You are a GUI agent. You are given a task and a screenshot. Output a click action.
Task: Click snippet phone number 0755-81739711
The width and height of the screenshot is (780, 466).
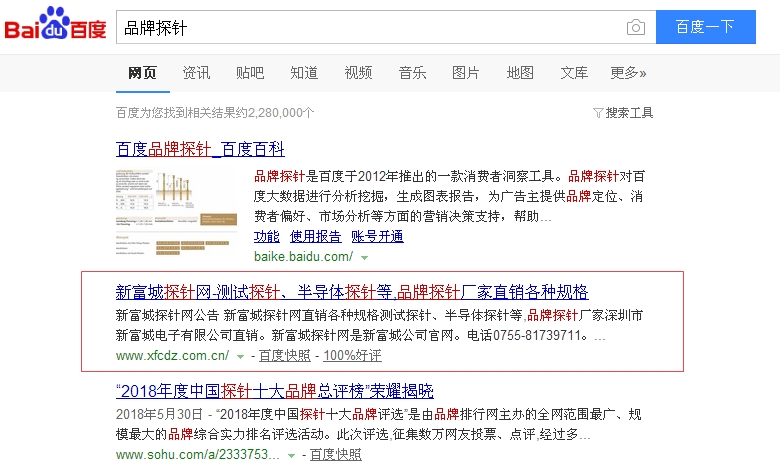(537, 335)
